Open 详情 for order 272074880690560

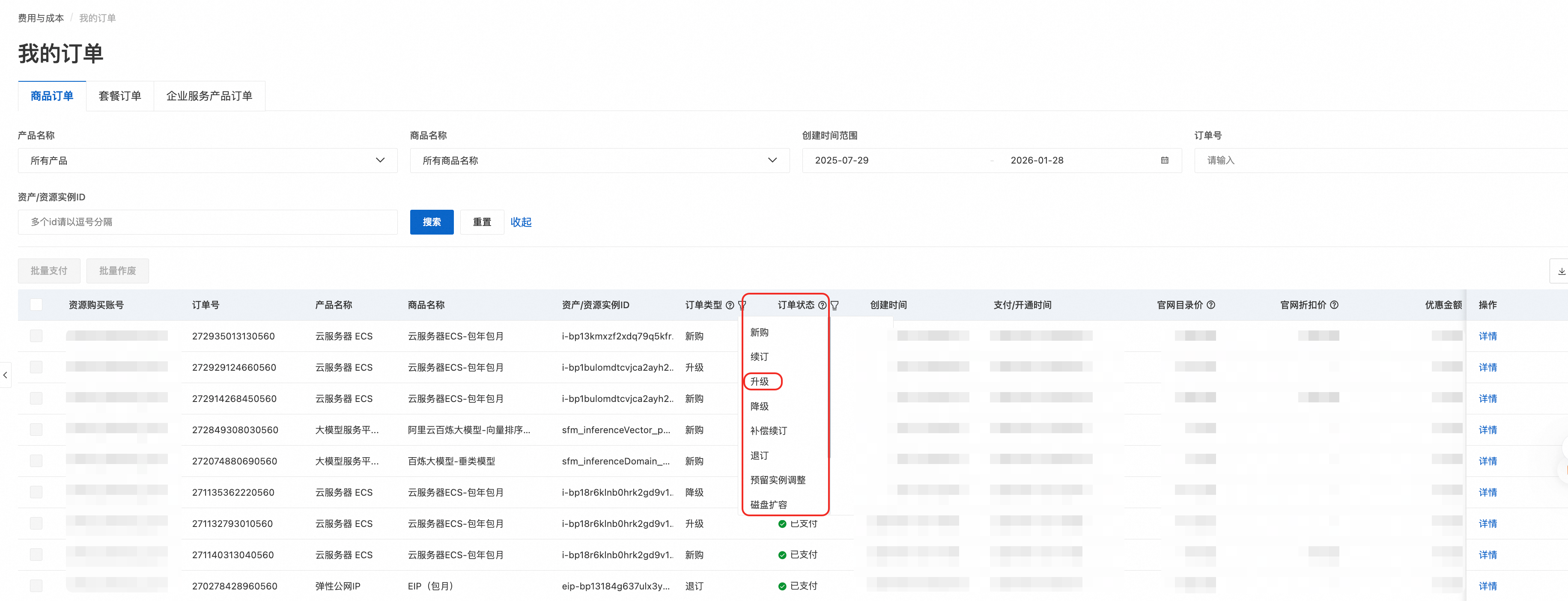(1488, 461)
